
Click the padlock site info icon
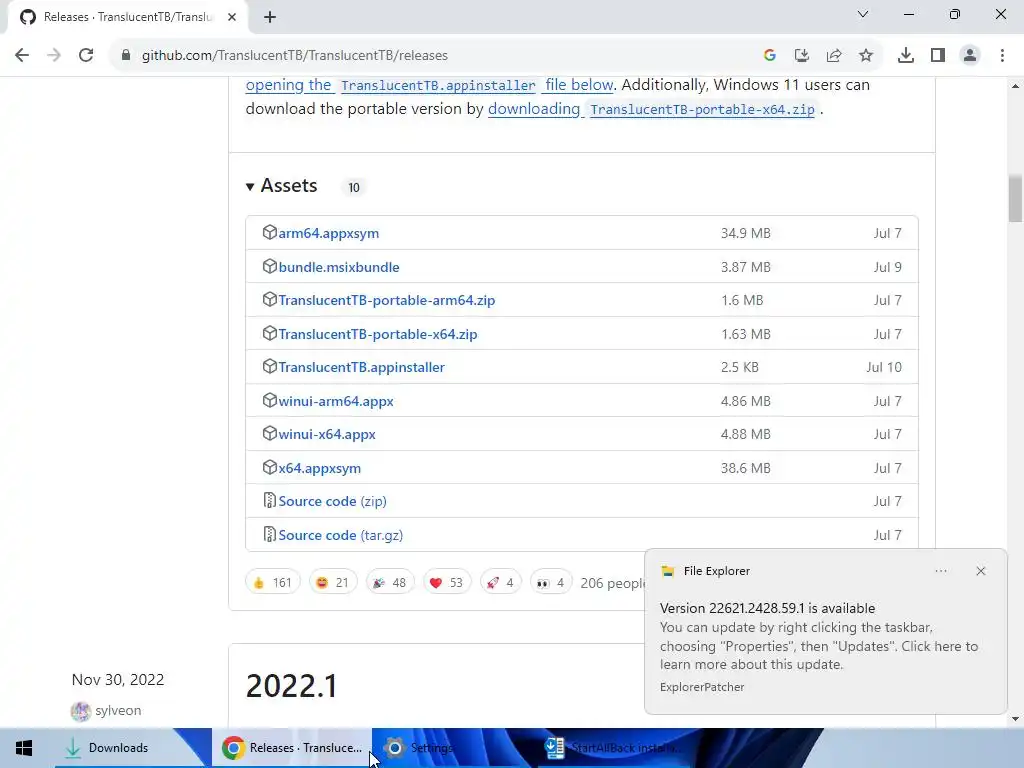tap(126, 56)
